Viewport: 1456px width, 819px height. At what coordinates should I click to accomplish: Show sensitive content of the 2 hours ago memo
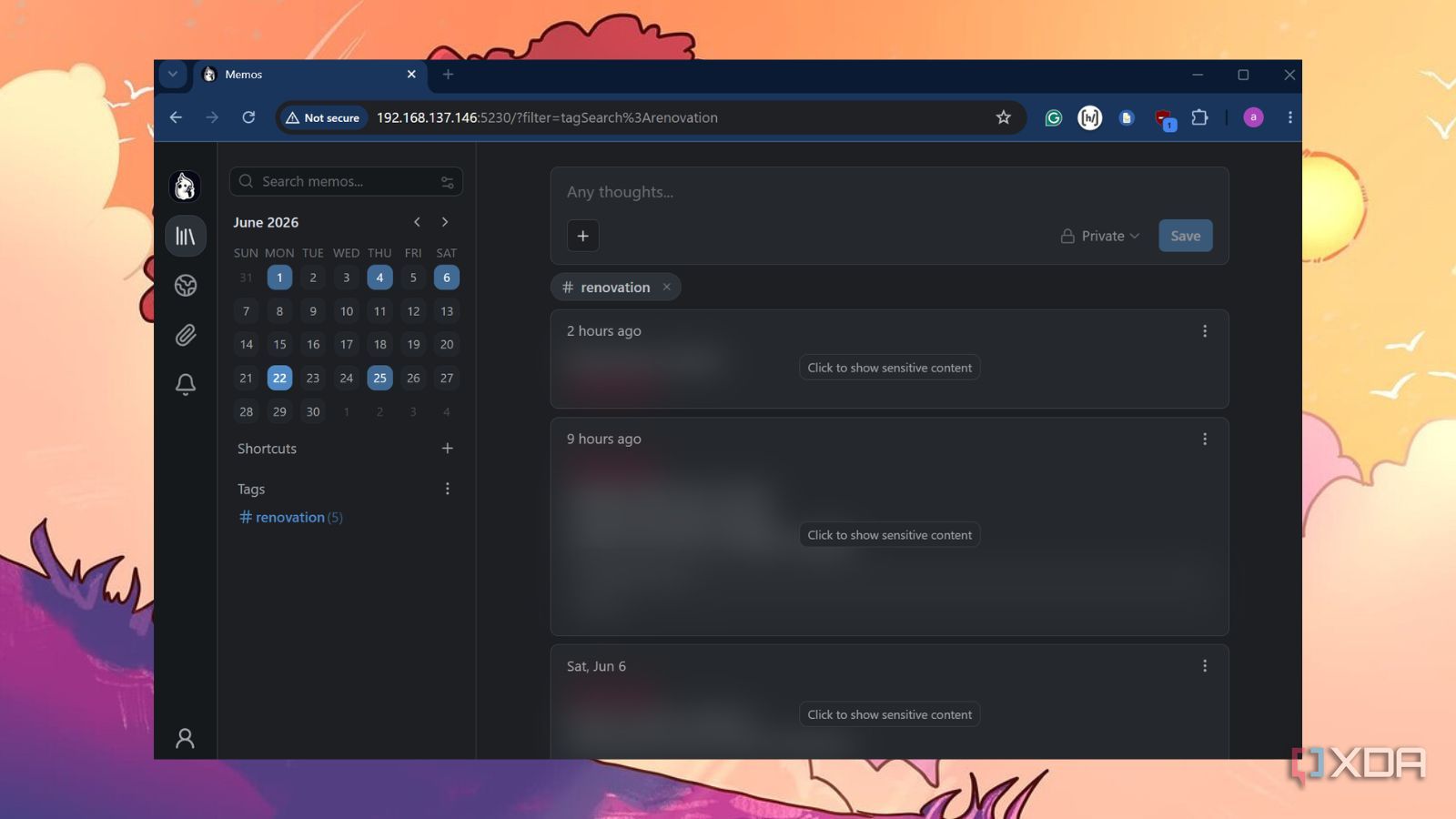click(889, 368)
